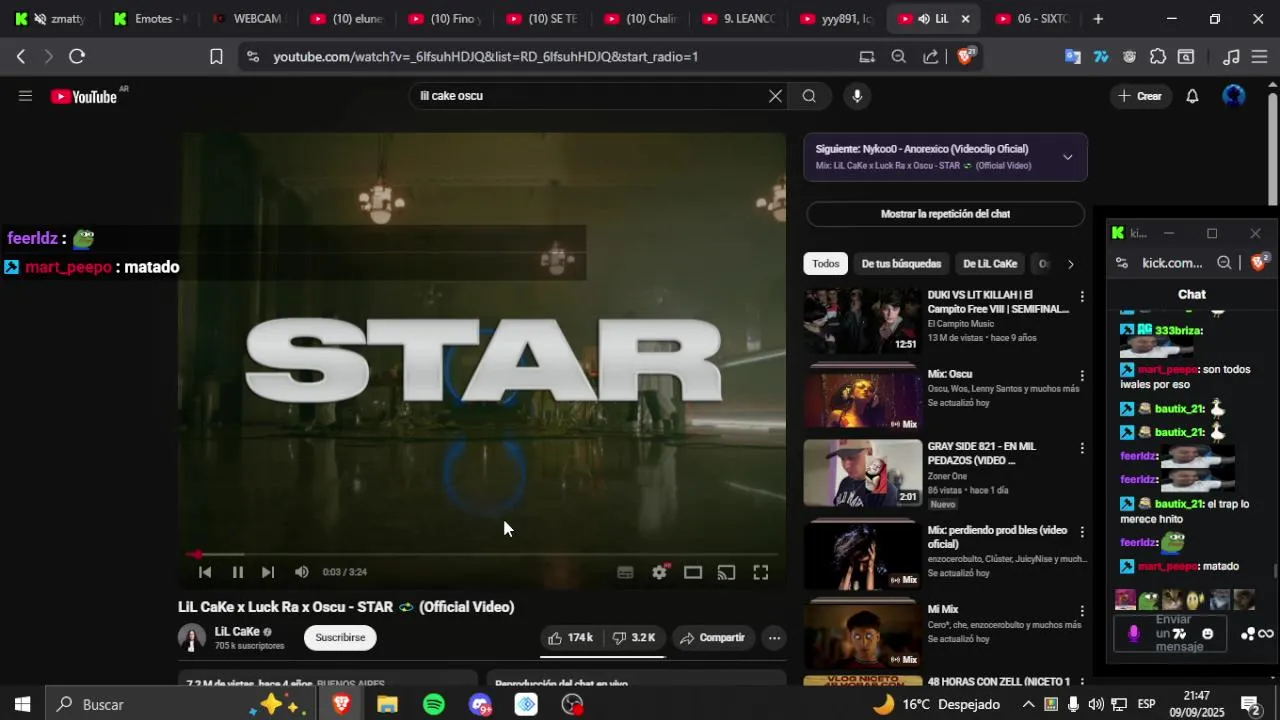Open Brave main hamburger menu
This screenshot has height=720, width=1280.
coord(1260,57)
